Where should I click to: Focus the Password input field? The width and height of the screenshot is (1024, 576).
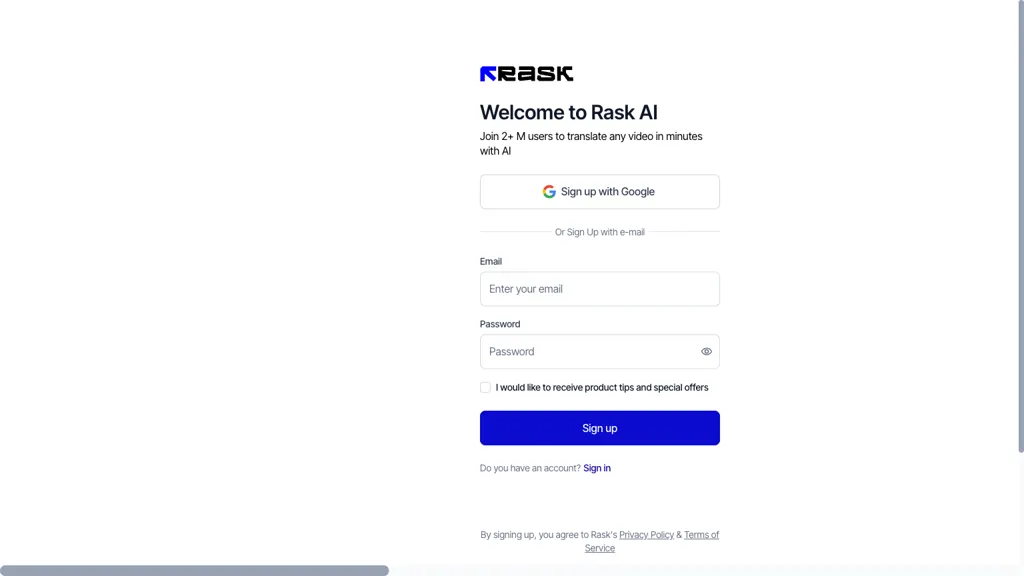pos(590,351)
